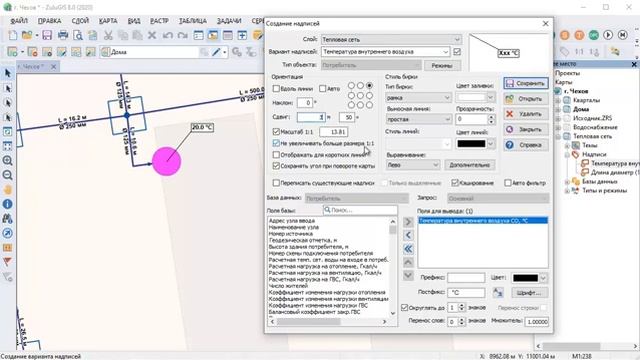The image size is (640, 360).
Task: Click the Delete X icon in toolbar
Action: pos(152,36)
